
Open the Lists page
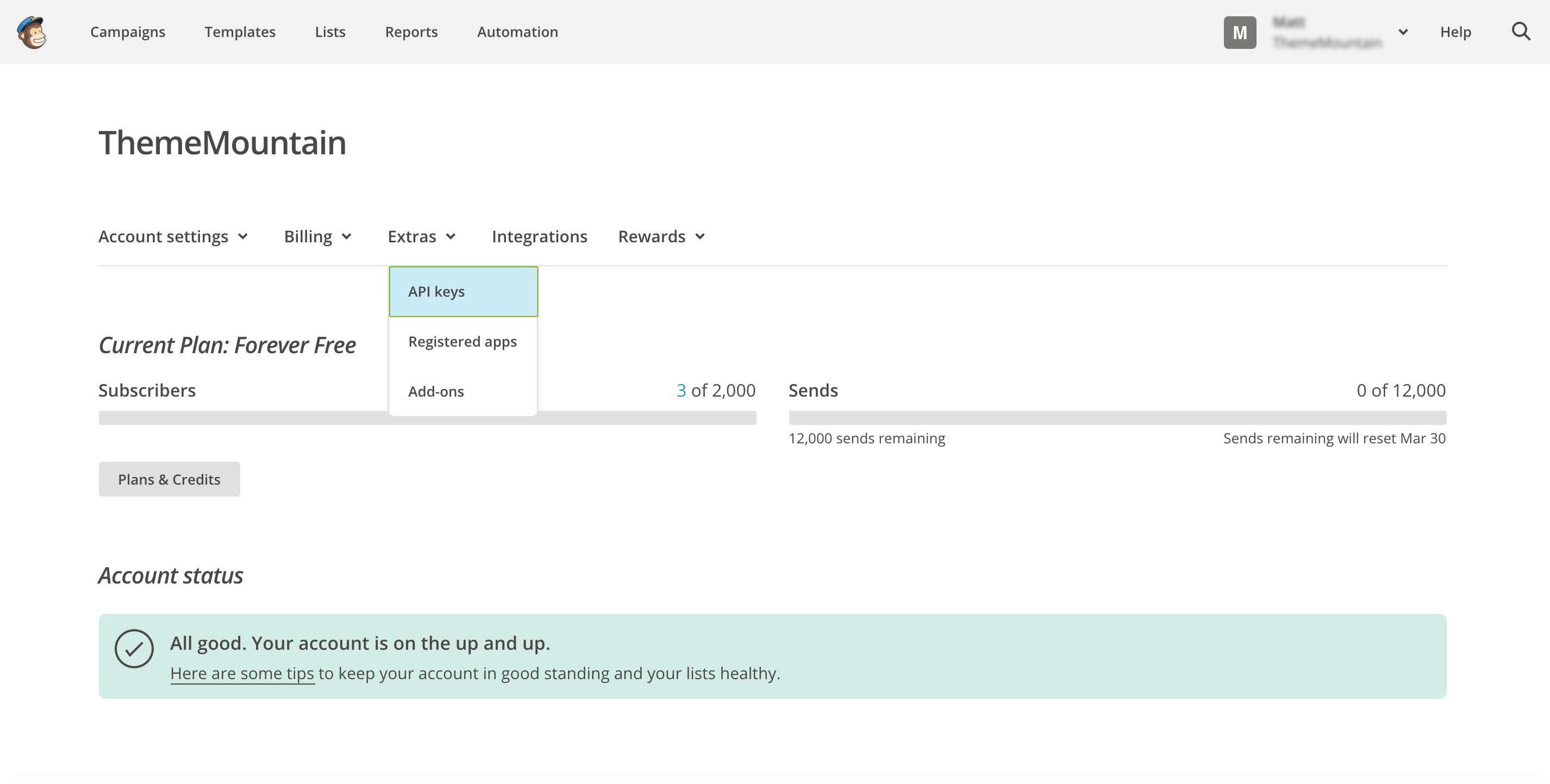pyautogui.click(x=330, y=32)
